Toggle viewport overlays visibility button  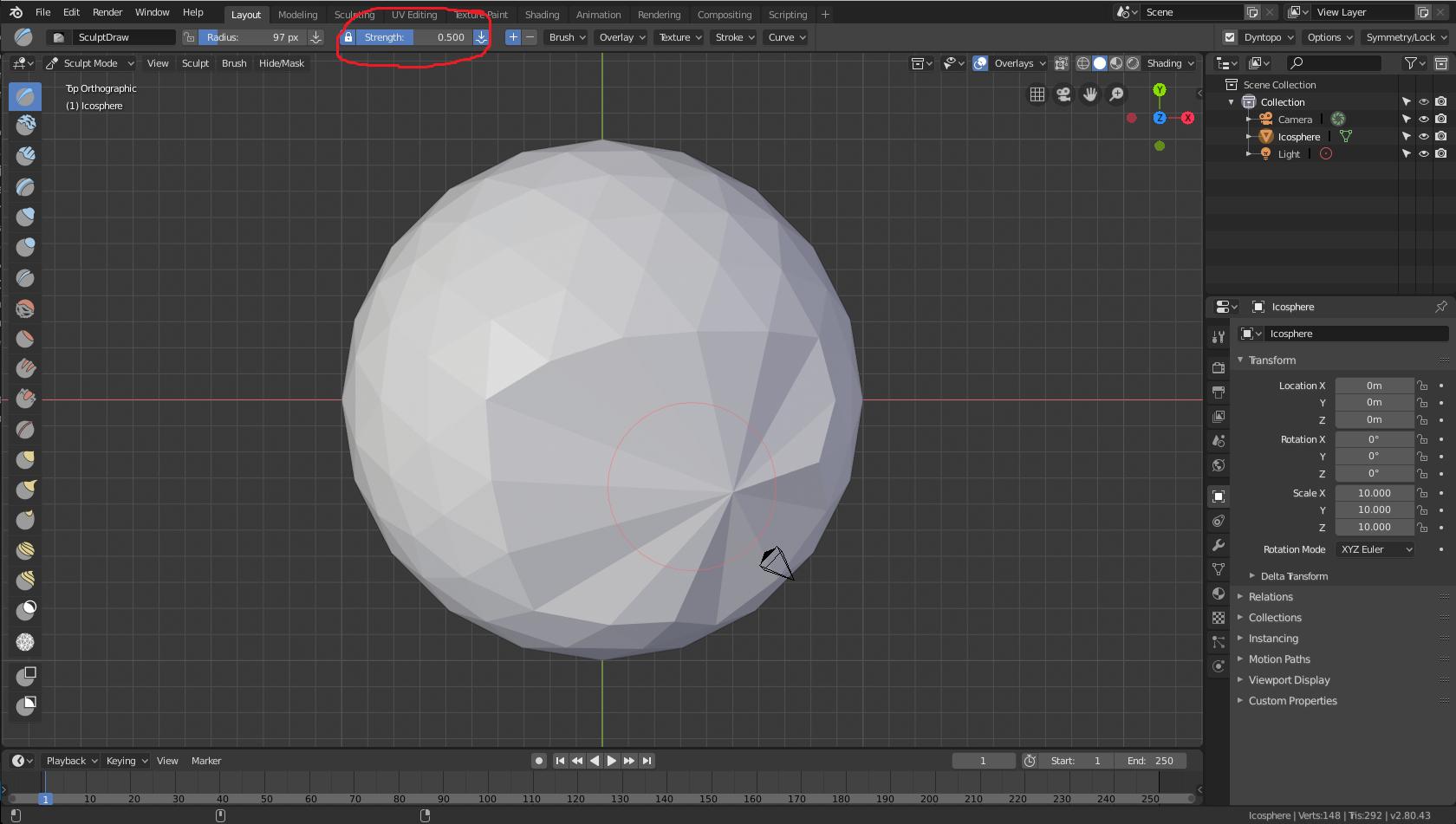(980, 63)
